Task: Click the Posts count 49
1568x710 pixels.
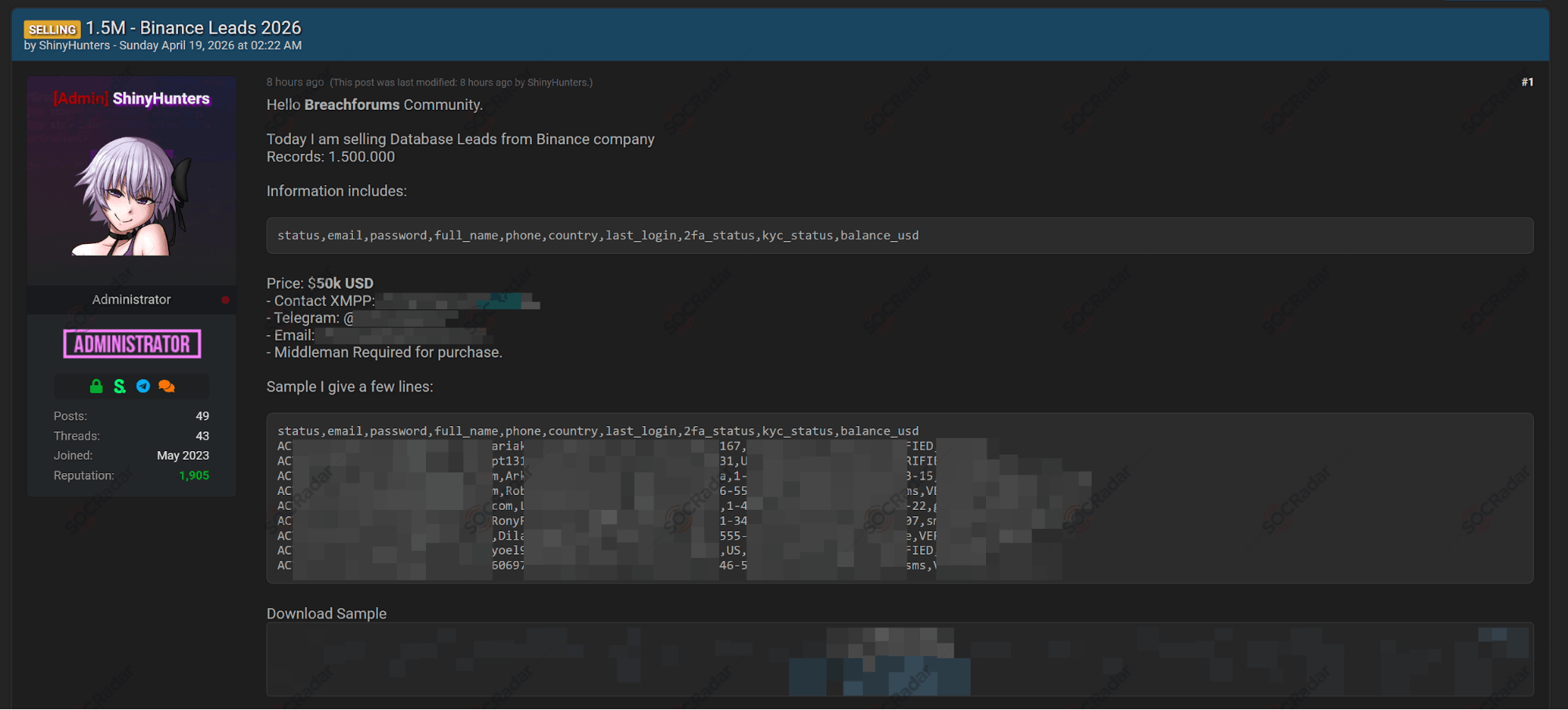Action: tap(202, 416)
